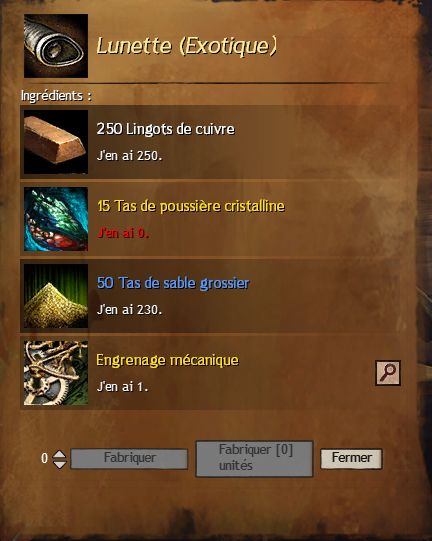
Task: Click 50 Tas de sable grossier label
Action: 173,283
